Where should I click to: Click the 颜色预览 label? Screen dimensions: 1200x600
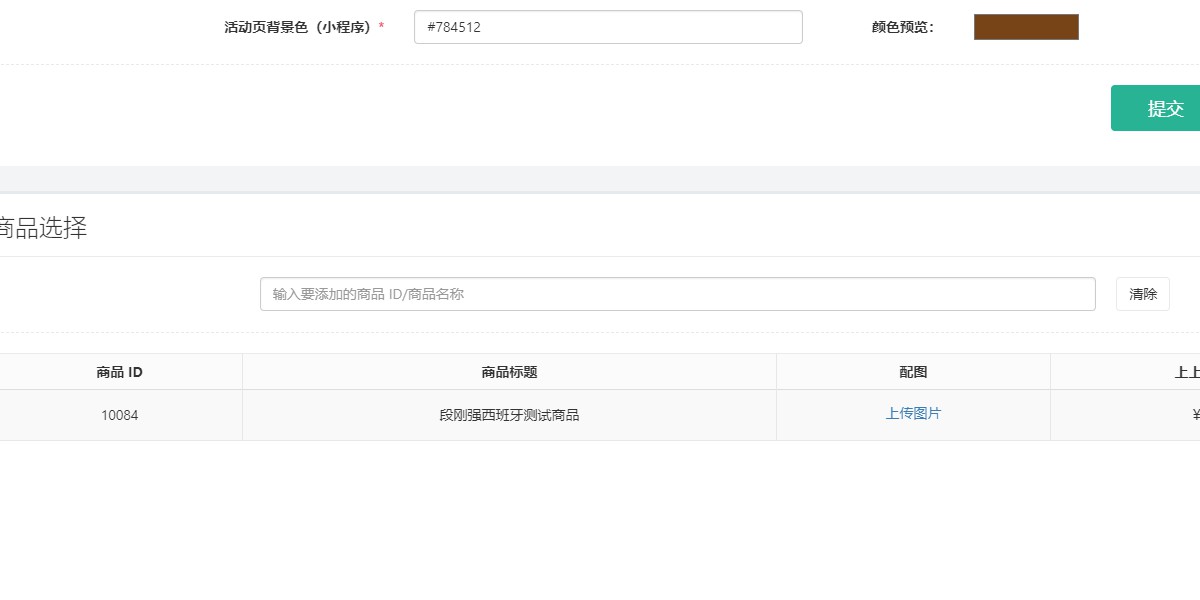[903, 27]
